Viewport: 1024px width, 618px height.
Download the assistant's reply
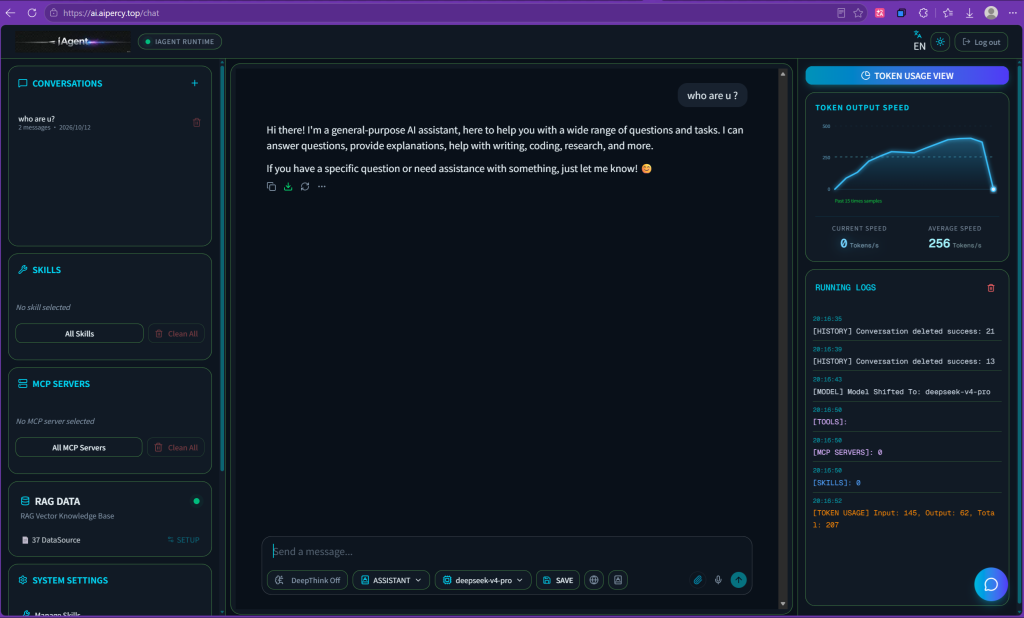(288, 187)
